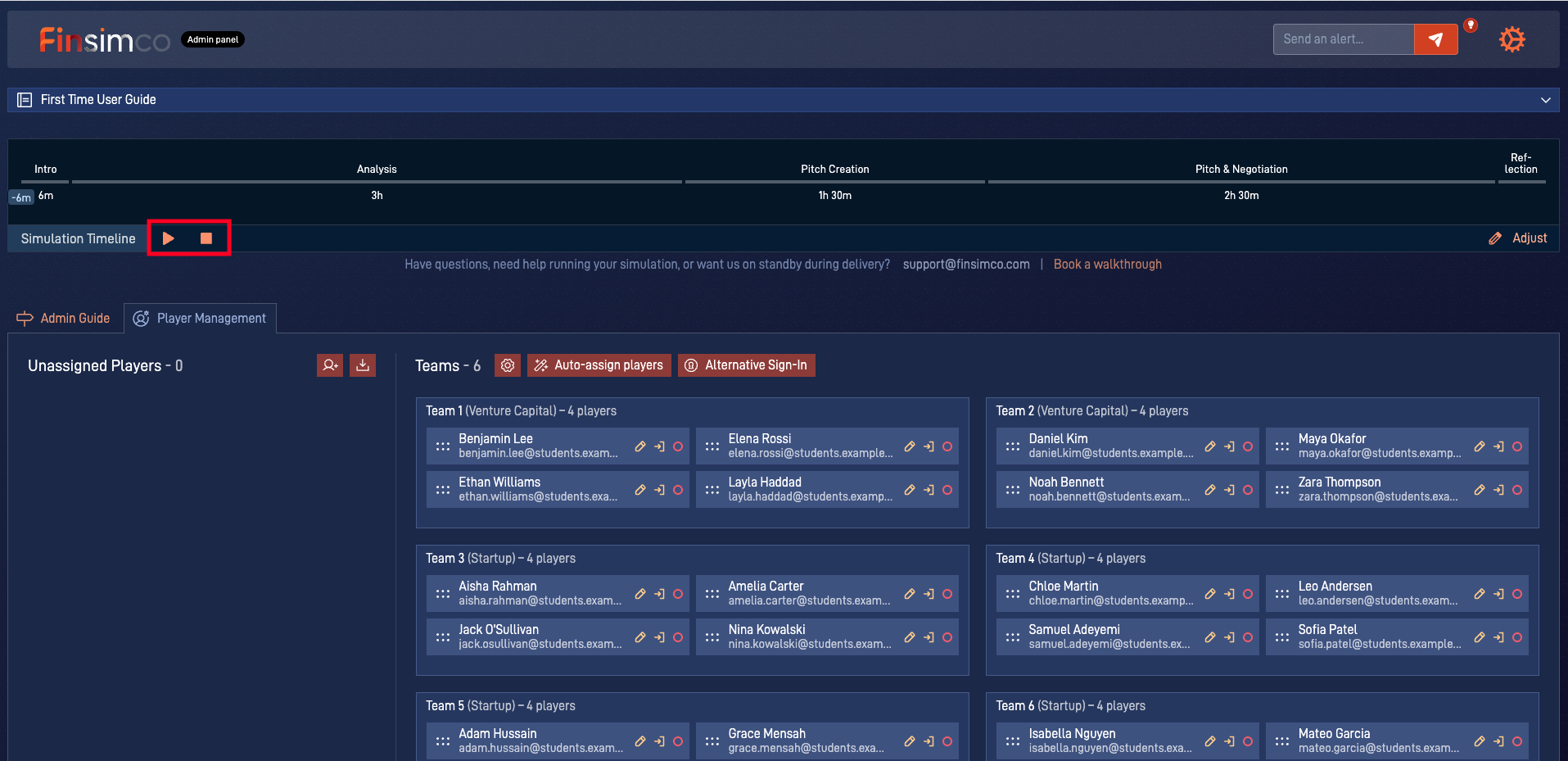Image resolution: width=1568 pixels, height=761 pixels.
Task: Edit Jack O'Sullivan with the pencil icon
Action: (x=640, y=637)
